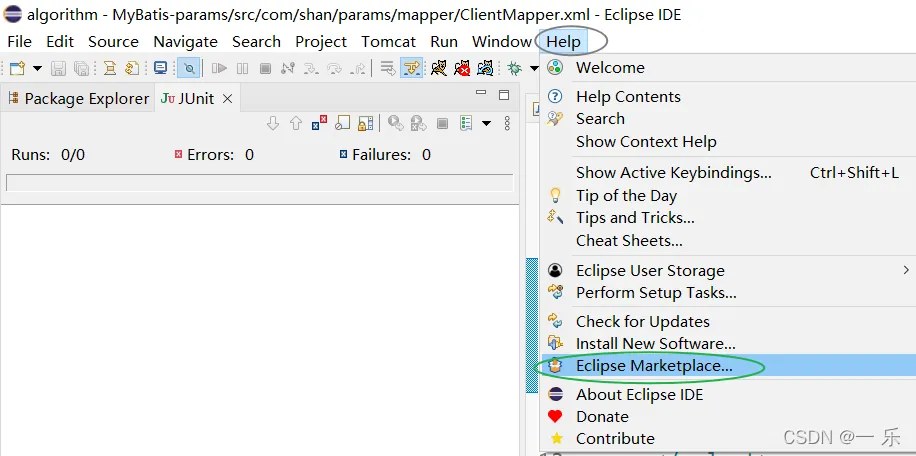Click Rerun Test Failures First icon
This screenshot has width=916, height=456.
point(419,123)
